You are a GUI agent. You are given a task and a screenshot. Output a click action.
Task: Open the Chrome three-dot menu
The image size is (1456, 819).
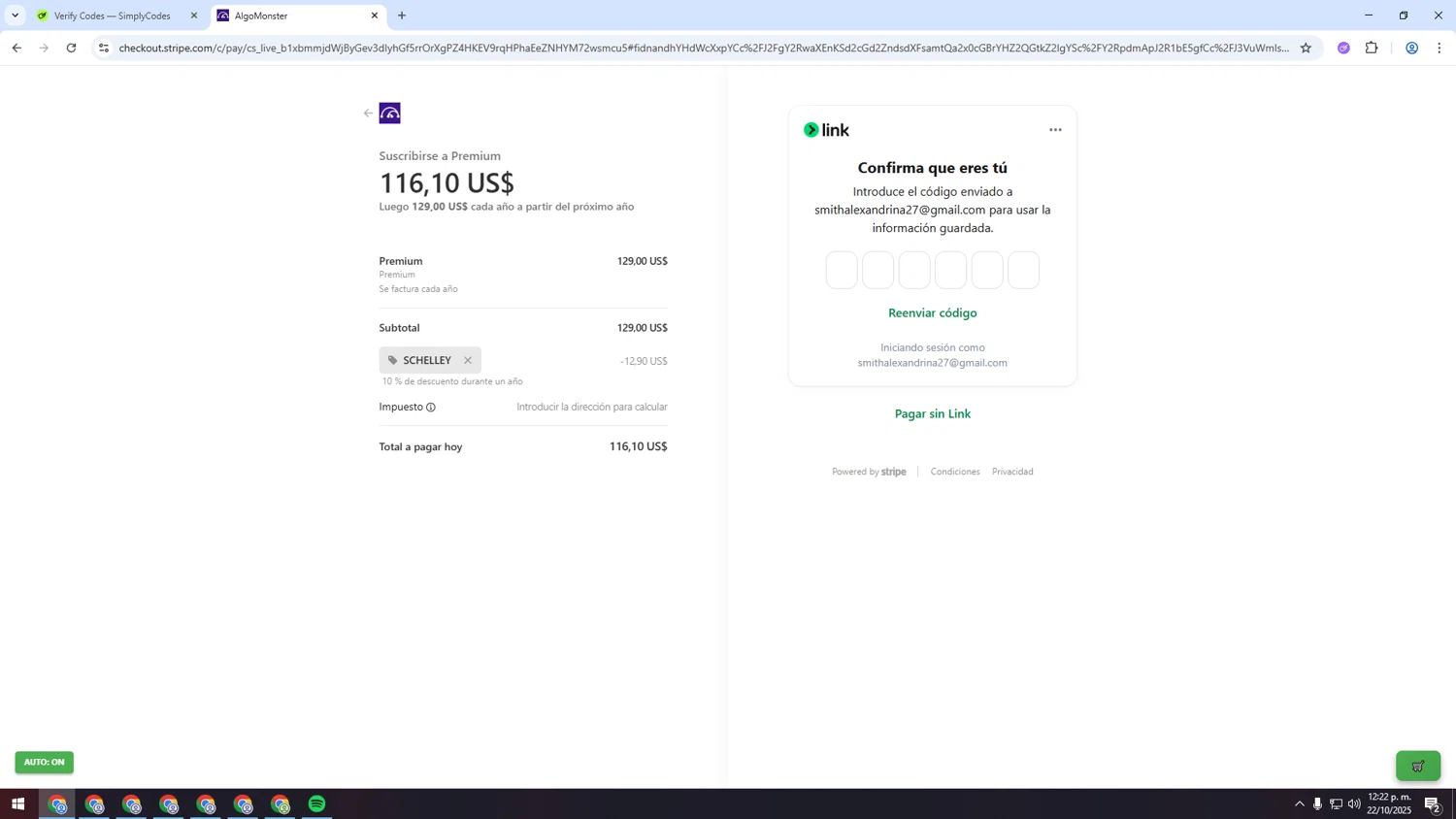1439,48
